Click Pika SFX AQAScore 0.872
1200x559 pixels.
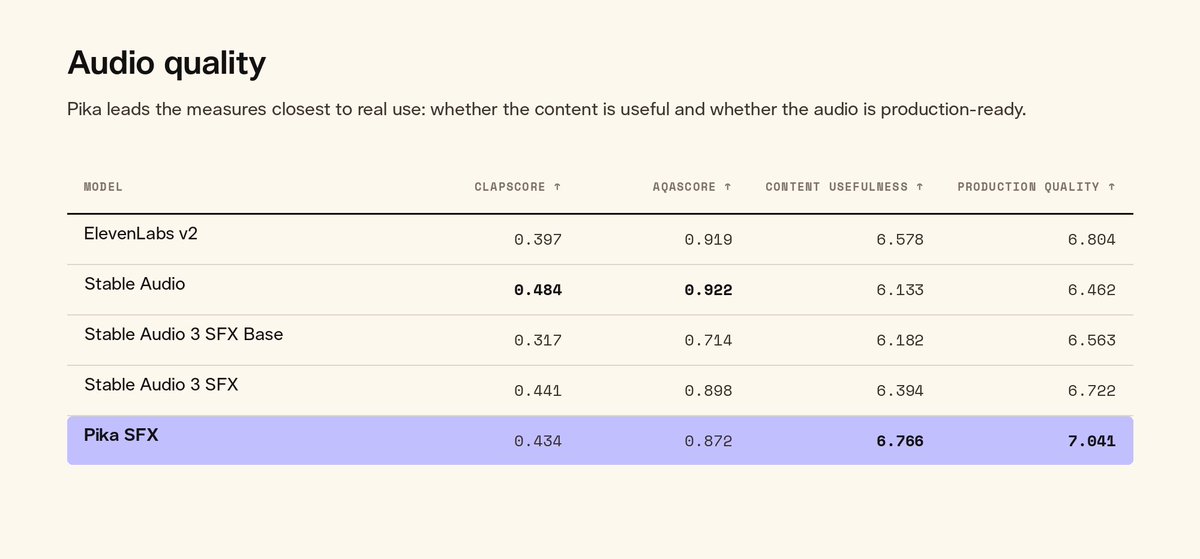point(708,441)
